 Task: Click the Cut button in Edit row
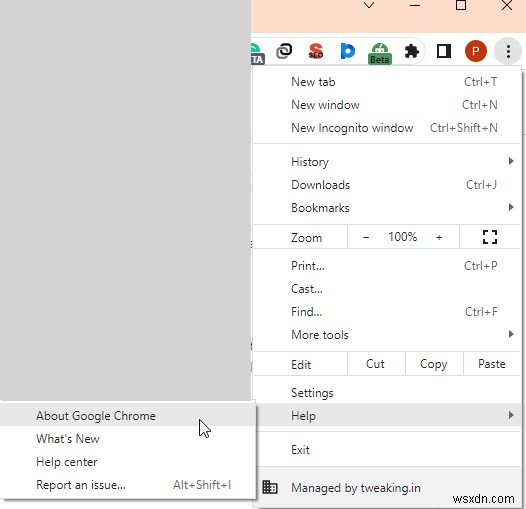[x=376, y=364]
